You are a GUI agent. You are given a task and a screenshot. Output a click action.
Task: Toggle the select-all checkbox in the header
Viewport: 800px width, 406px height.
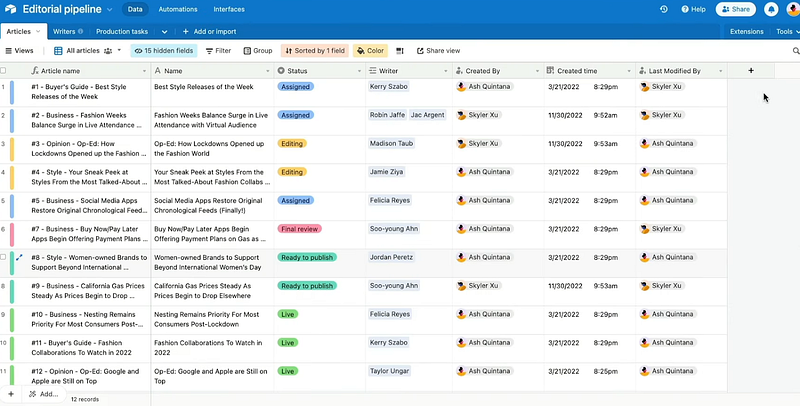point(5,71)
